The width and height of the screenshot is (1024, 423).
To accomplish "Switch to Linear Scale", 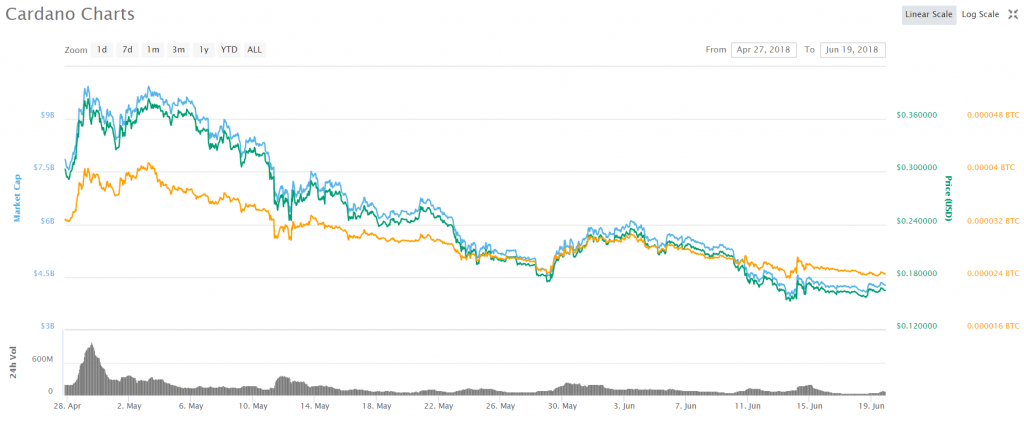I will pos(929,14).
